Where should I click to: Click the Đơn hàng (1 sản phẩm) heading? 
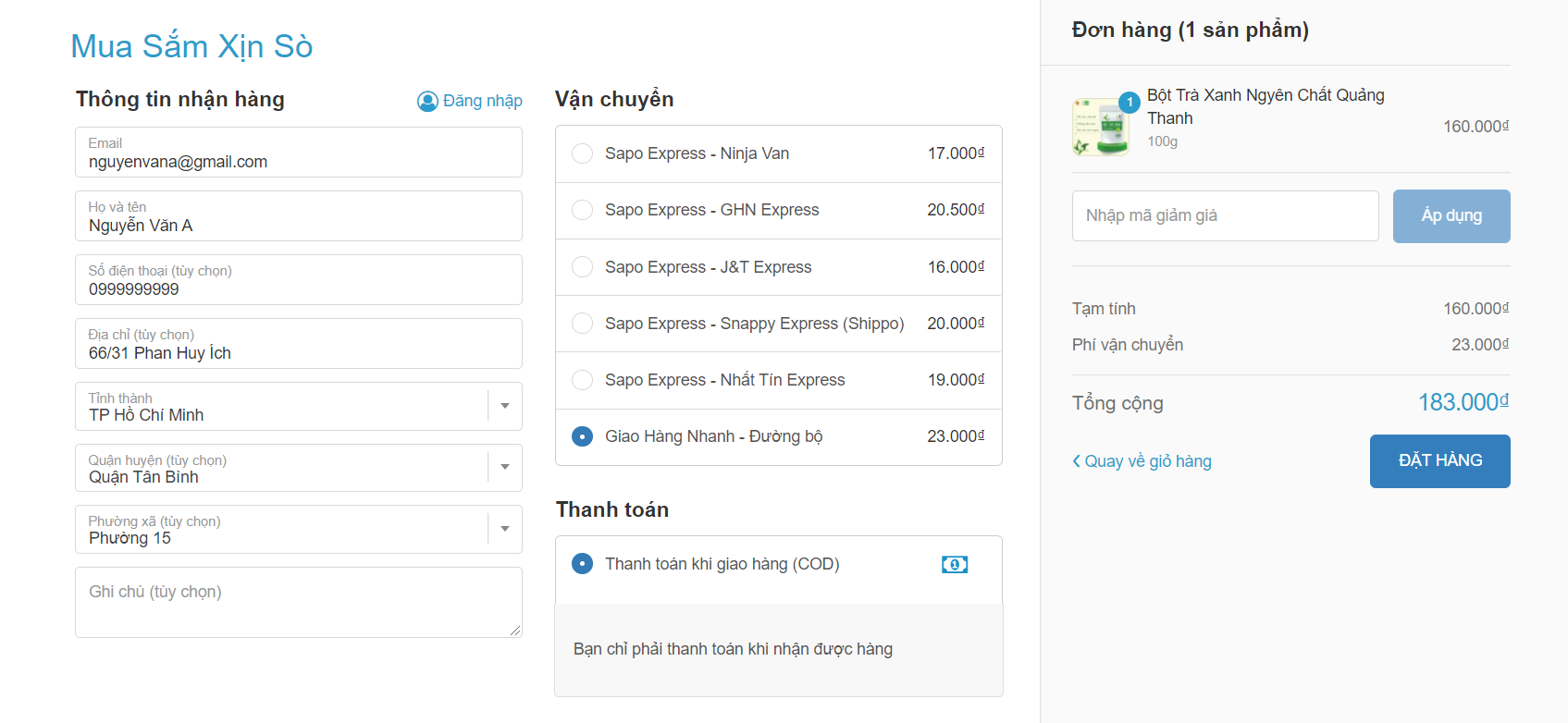coord(1190,31)
